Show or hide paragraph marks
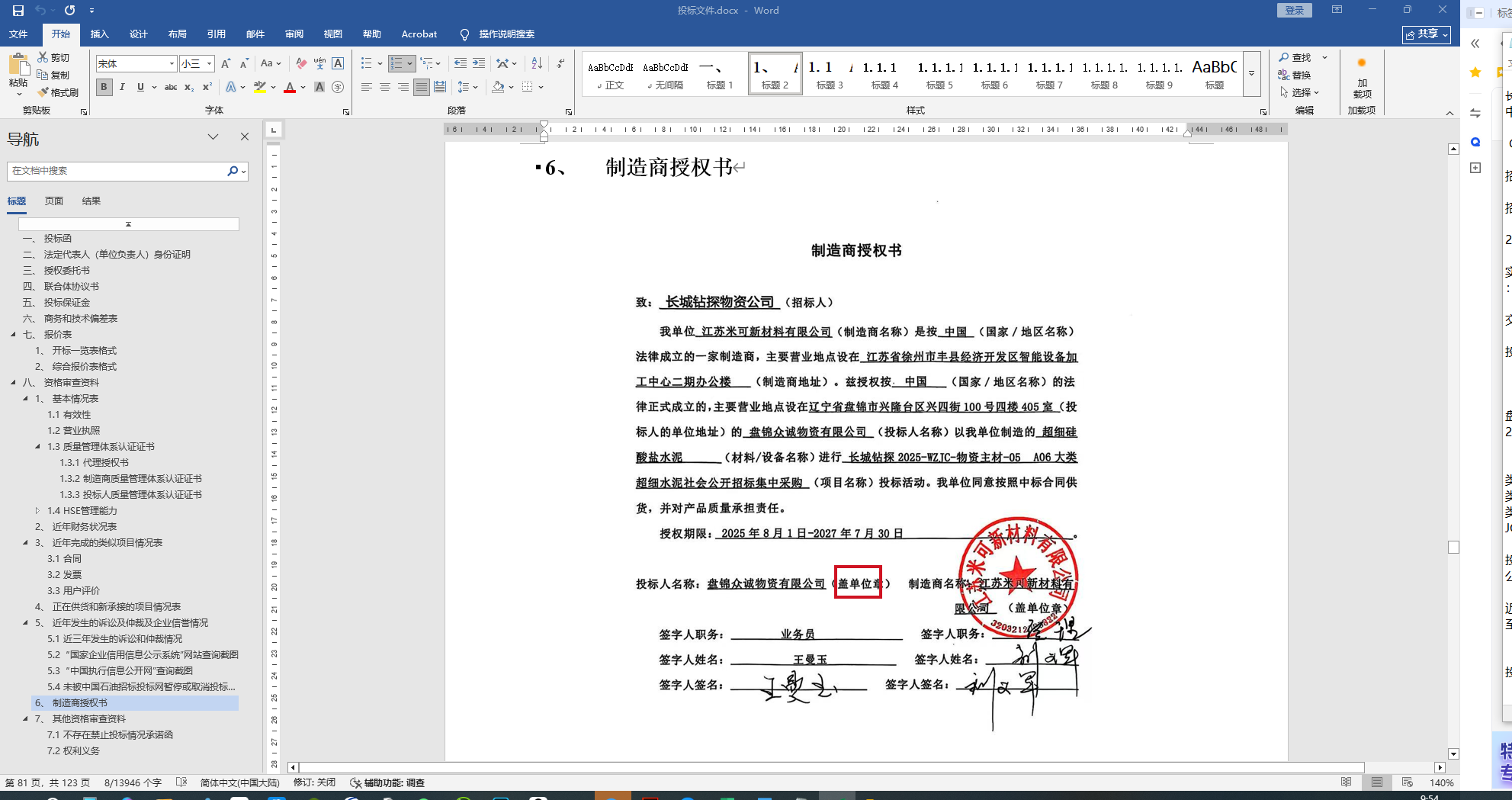Screen dimensions: 1512x800 (561, 63)
